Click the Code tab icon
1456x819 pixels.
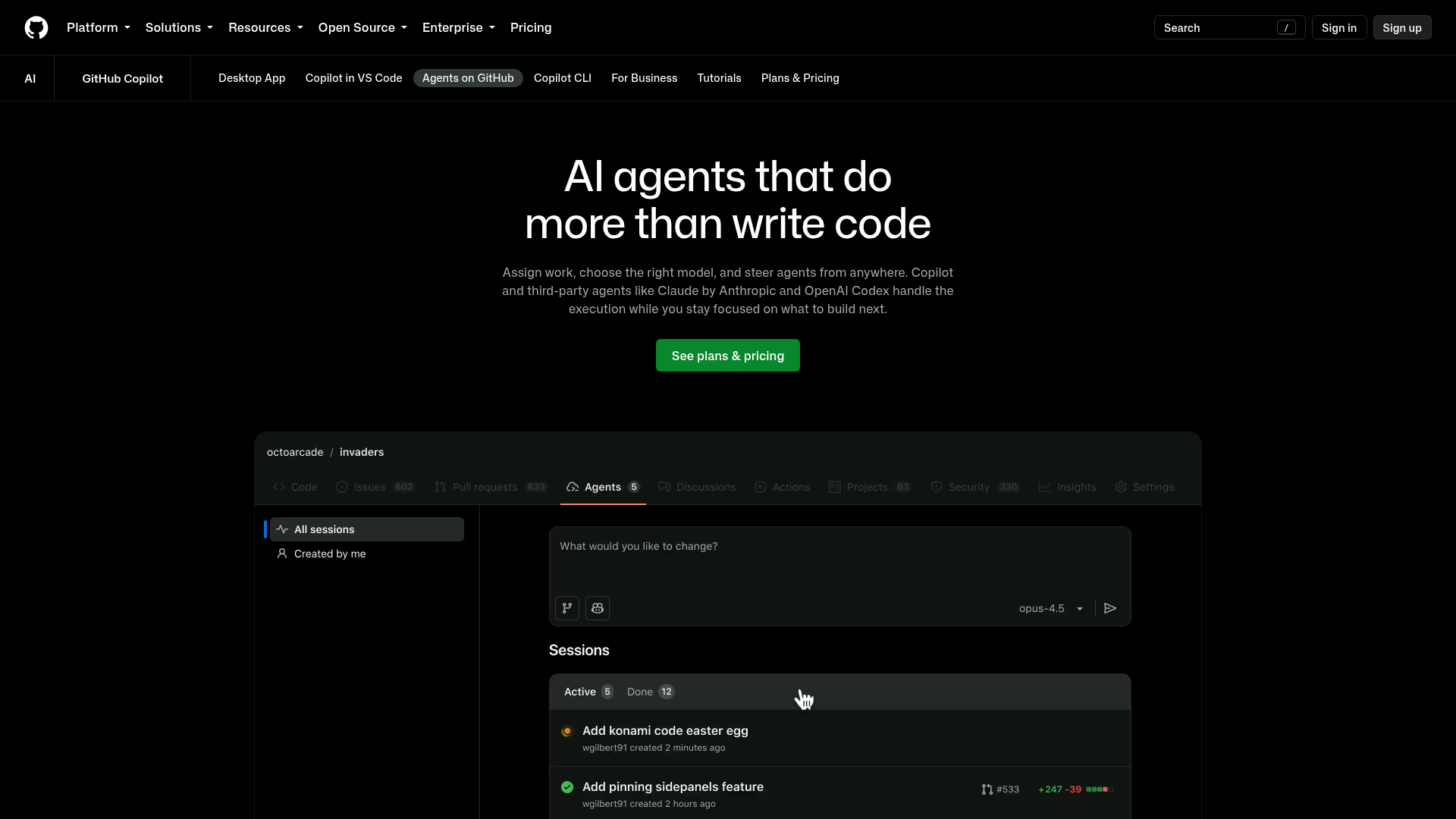[x=279, y=487]
